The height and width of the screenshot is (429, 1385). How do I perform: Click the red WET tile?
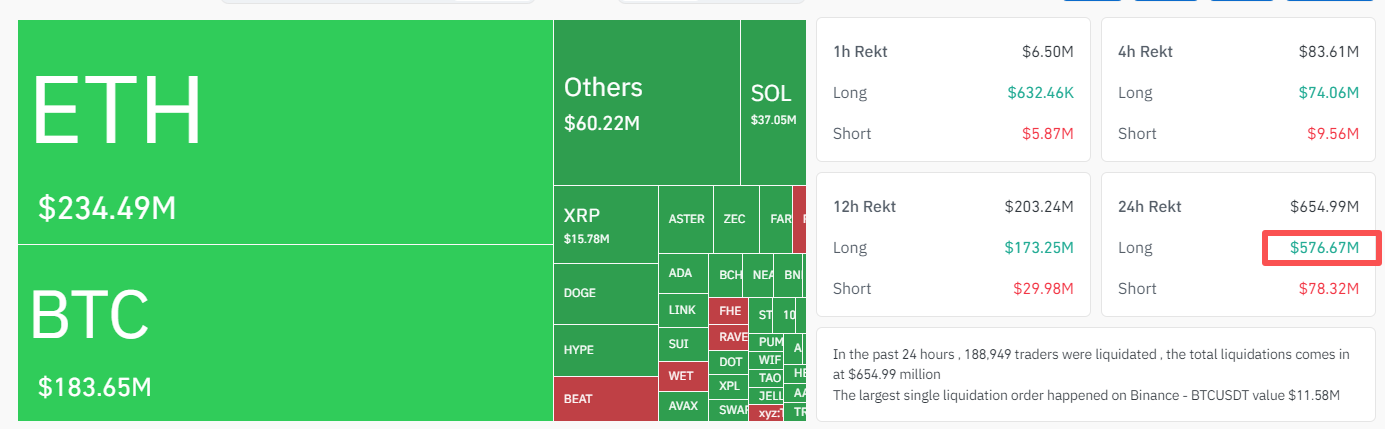point(682,376)
